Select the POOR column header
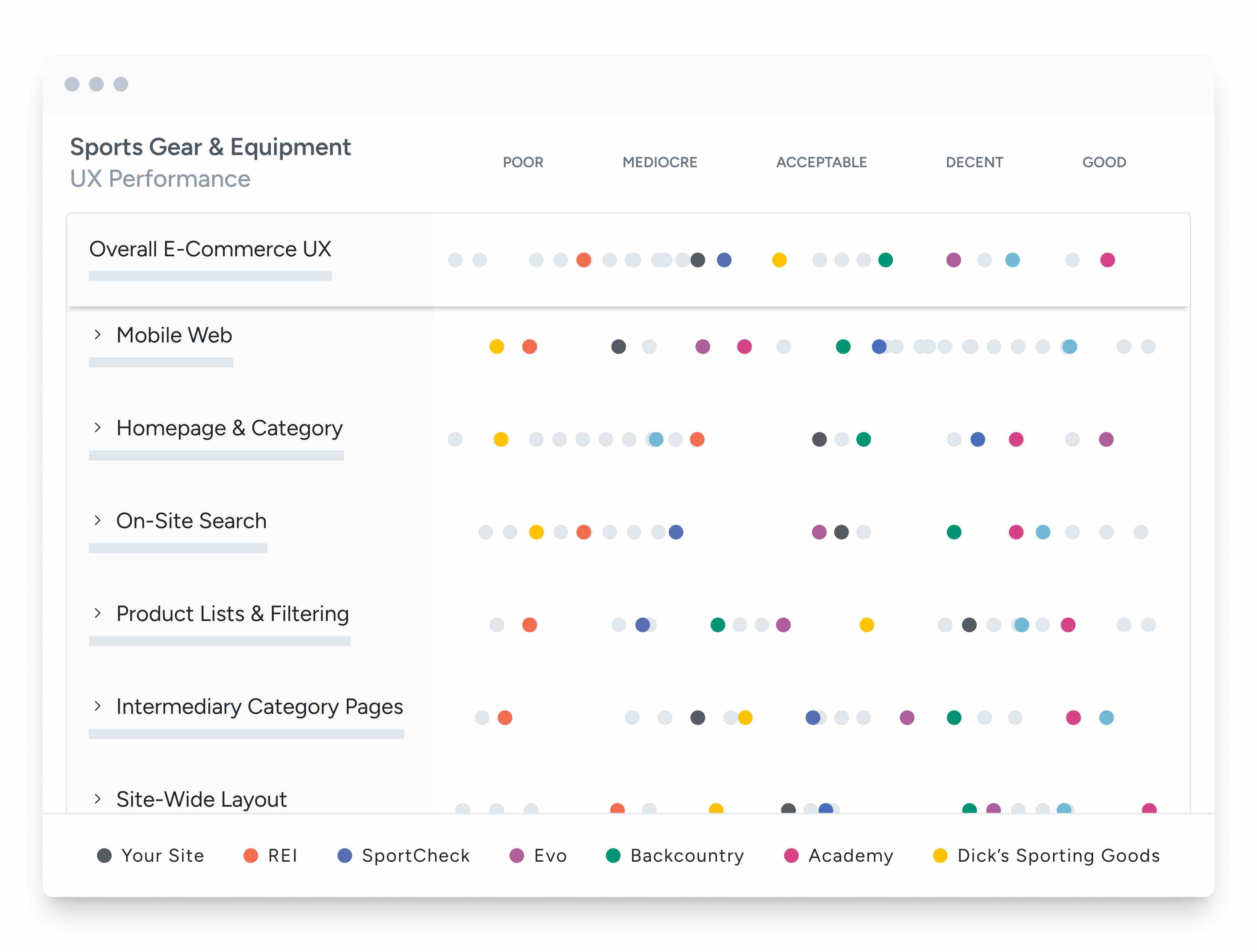 pos(523,163)
